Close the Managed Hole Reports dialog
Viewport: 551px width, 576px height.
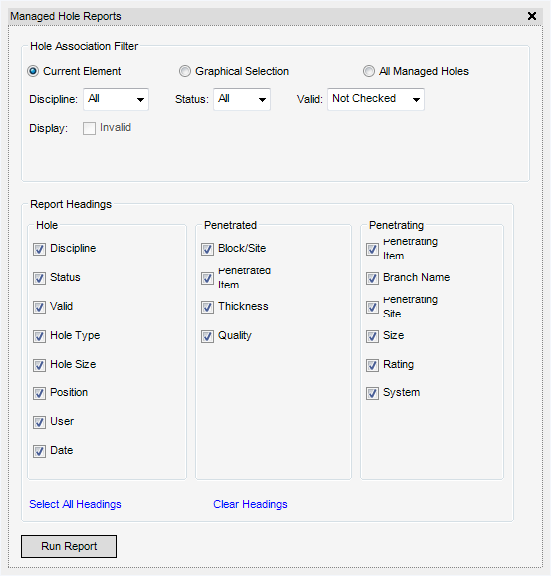pos(532,16)
